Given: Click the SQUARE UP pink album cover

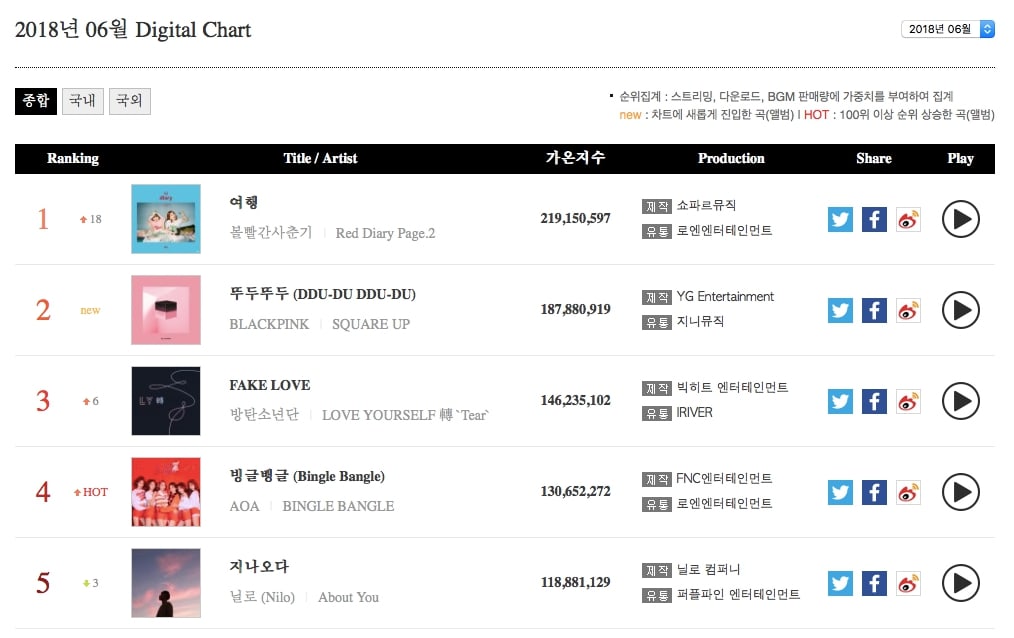Looking at the screenshot, I should pos(166,310).
